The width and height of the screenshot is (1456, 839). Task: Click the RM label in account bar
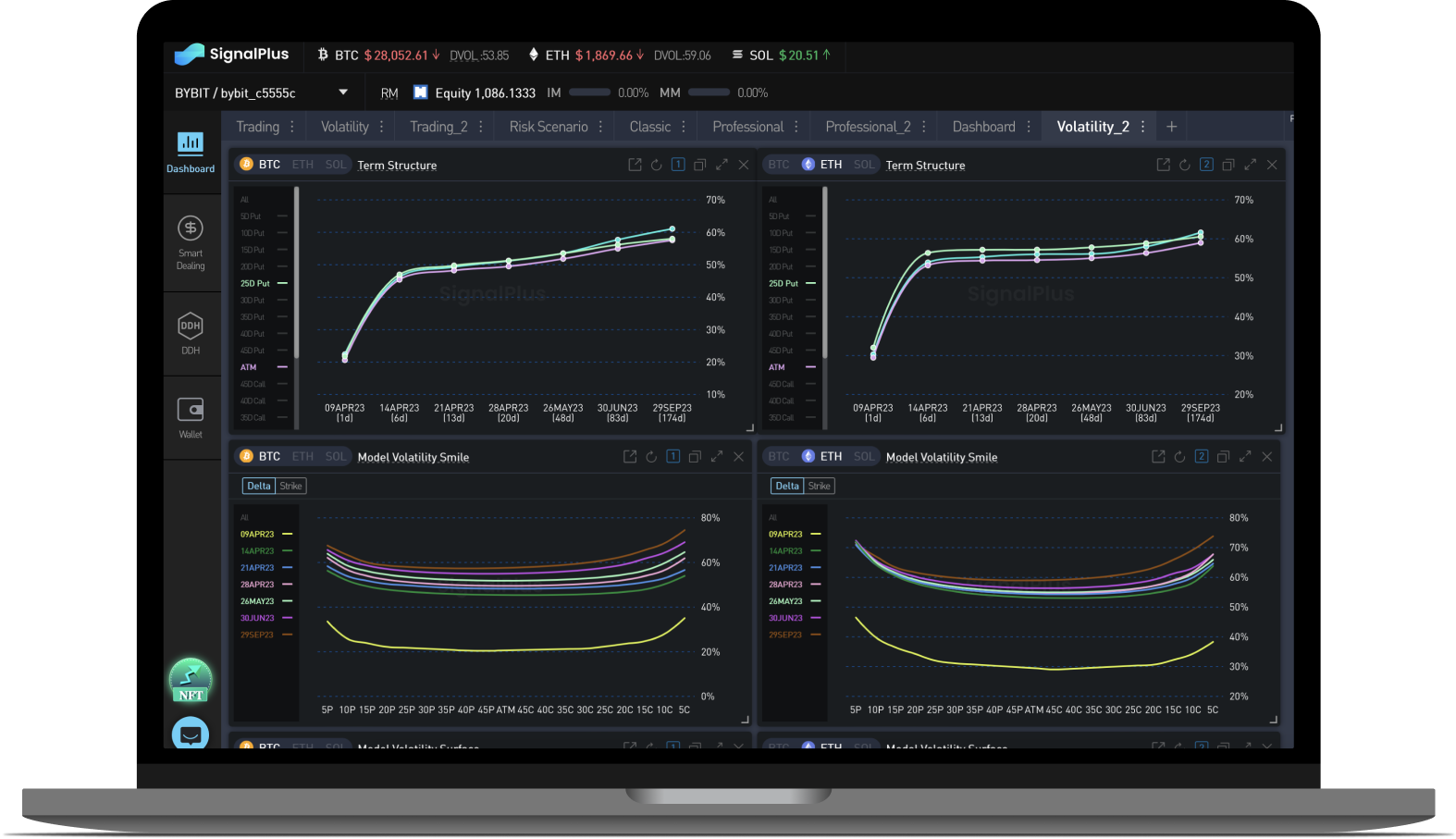[x=389, y=93]
